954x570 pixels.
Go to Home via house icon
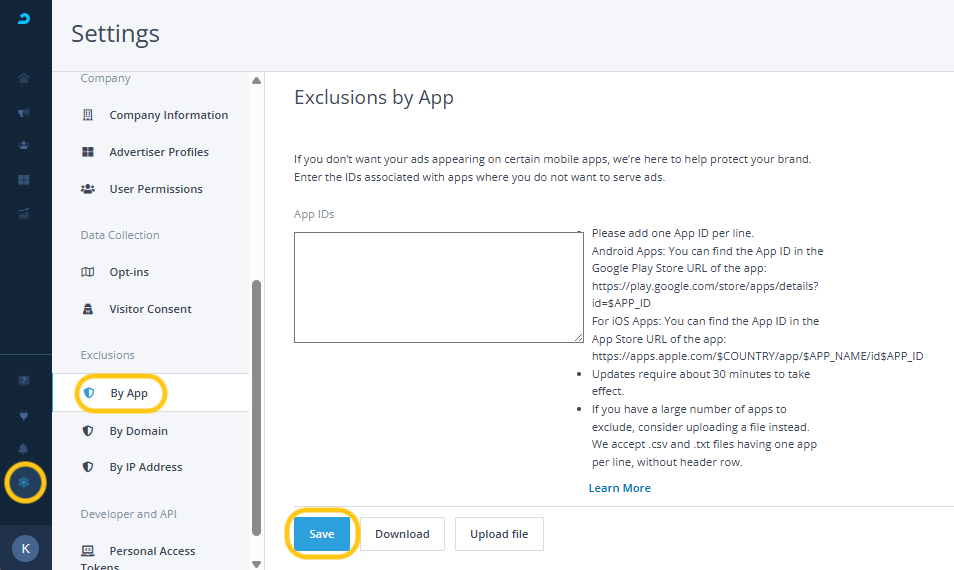[24, 79]
